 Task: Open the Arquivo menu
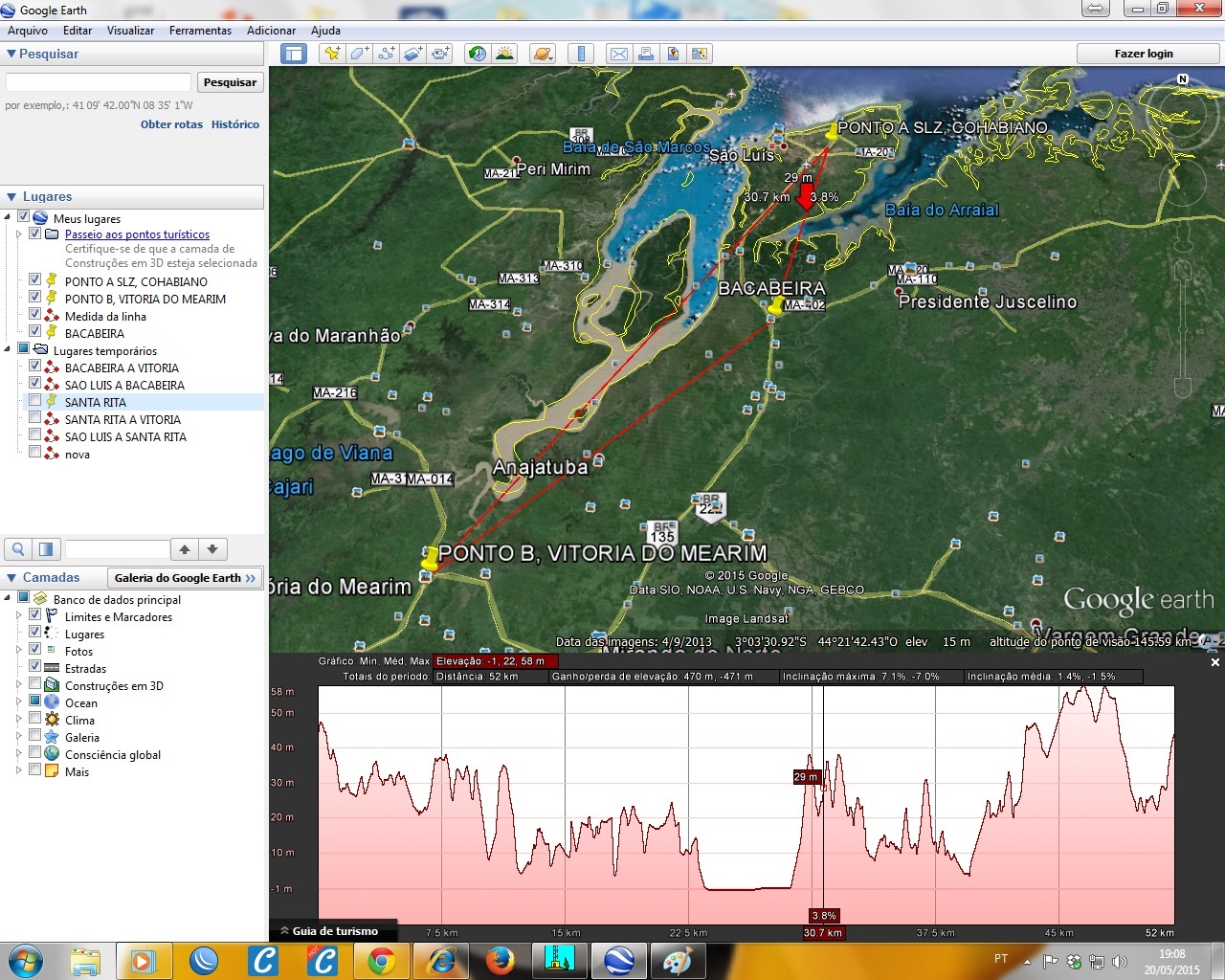28,31
